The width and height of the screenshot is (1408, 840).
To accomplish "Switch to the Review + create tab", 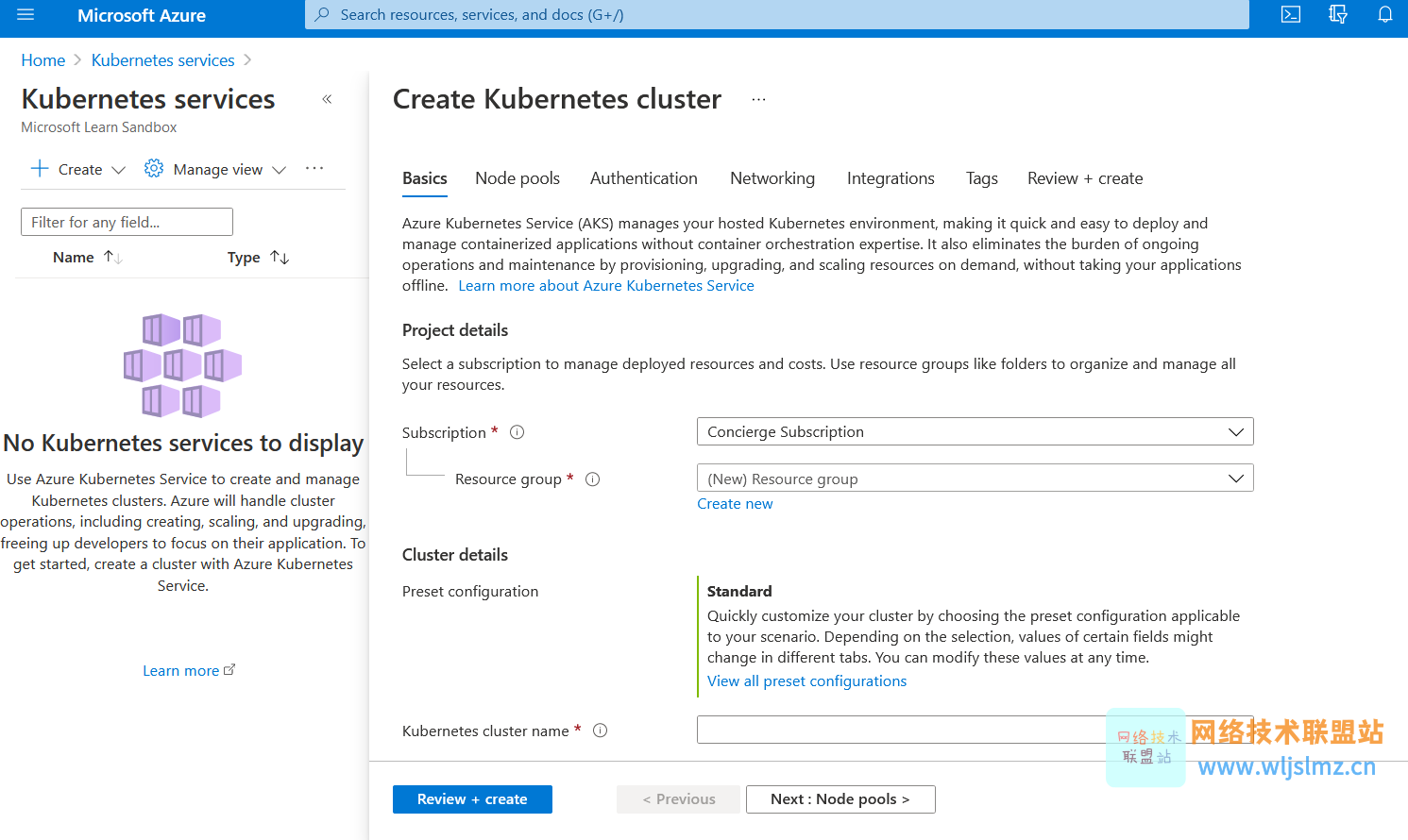I will tap(1085, 178).
